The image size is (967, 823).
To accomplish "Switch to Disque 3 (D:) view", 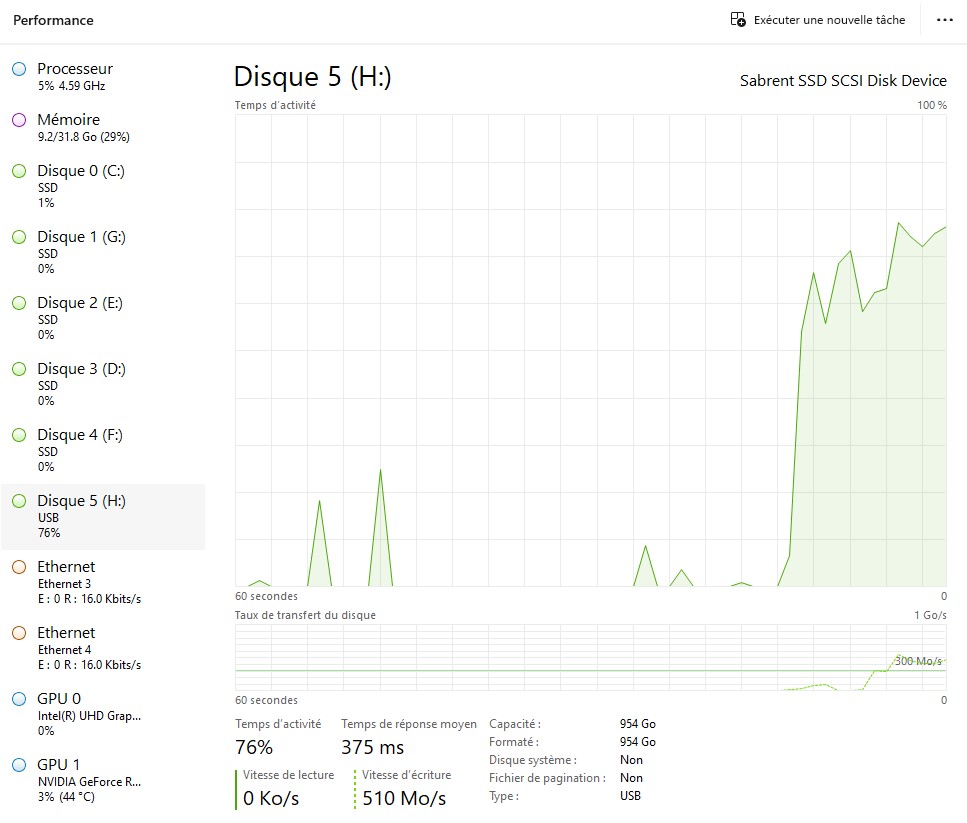I will pos(81,383).
